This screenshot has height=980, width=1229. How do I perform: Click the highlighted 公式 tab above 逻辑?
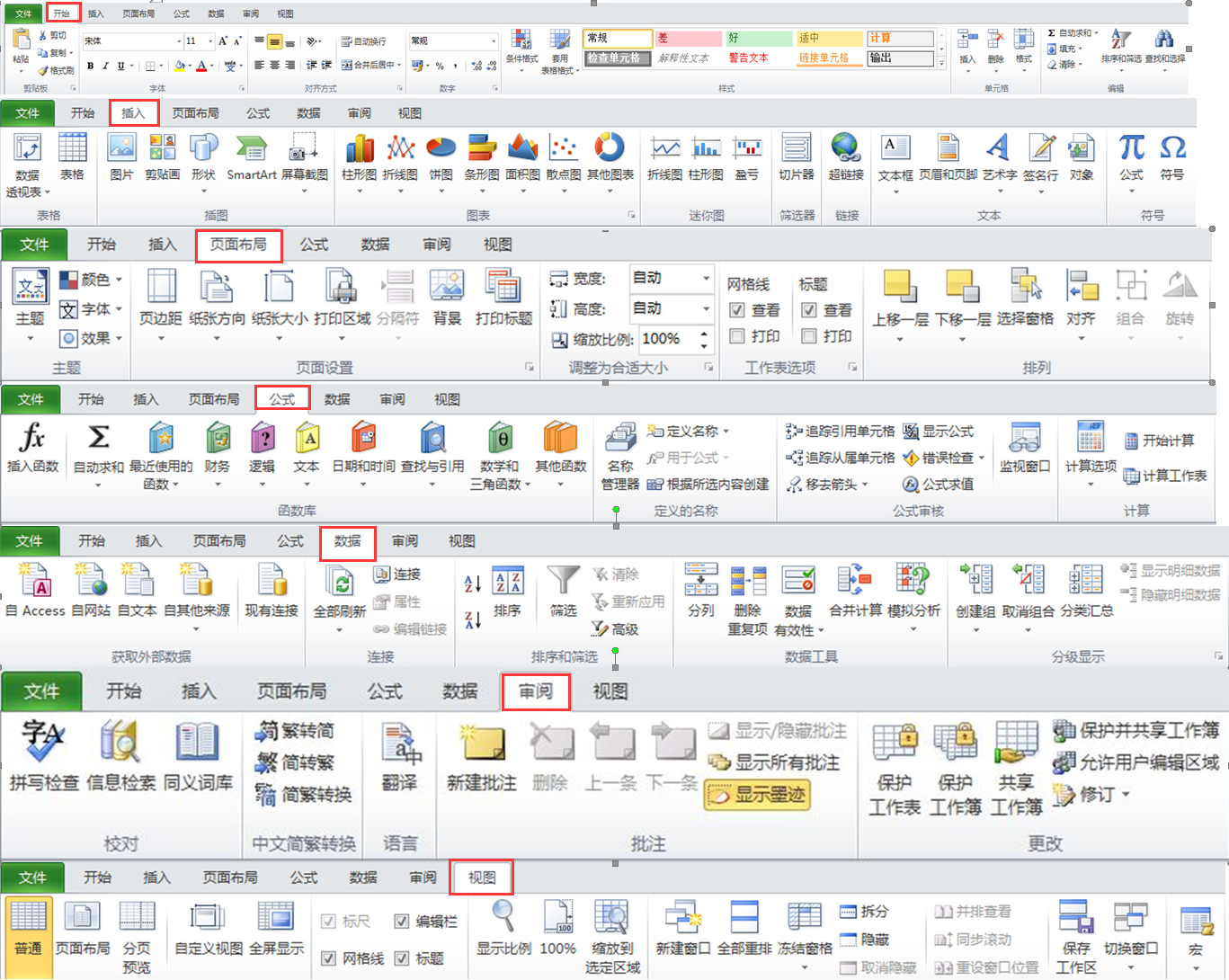click(282, 399)
